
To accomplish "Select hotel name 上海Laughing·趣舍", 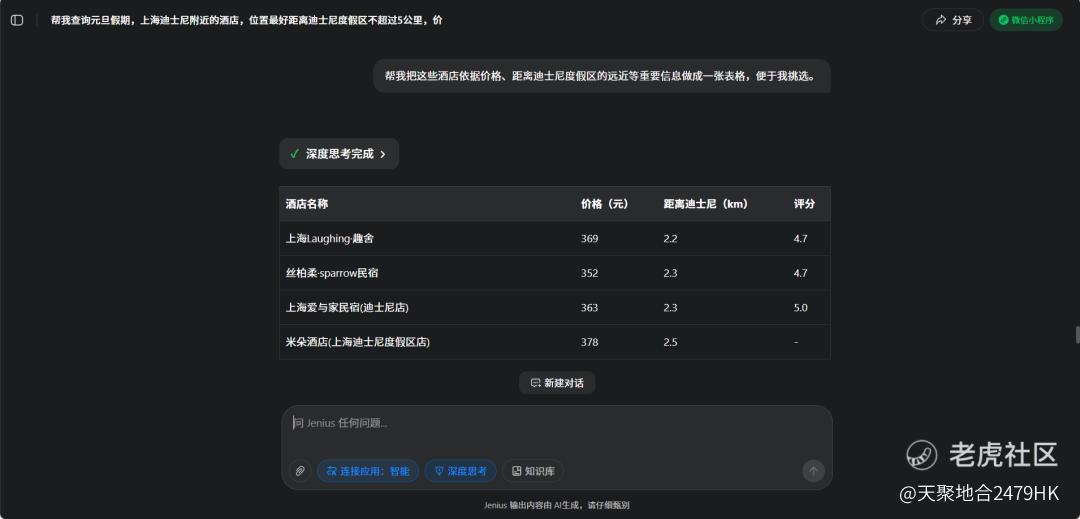I will pos(330,238).
